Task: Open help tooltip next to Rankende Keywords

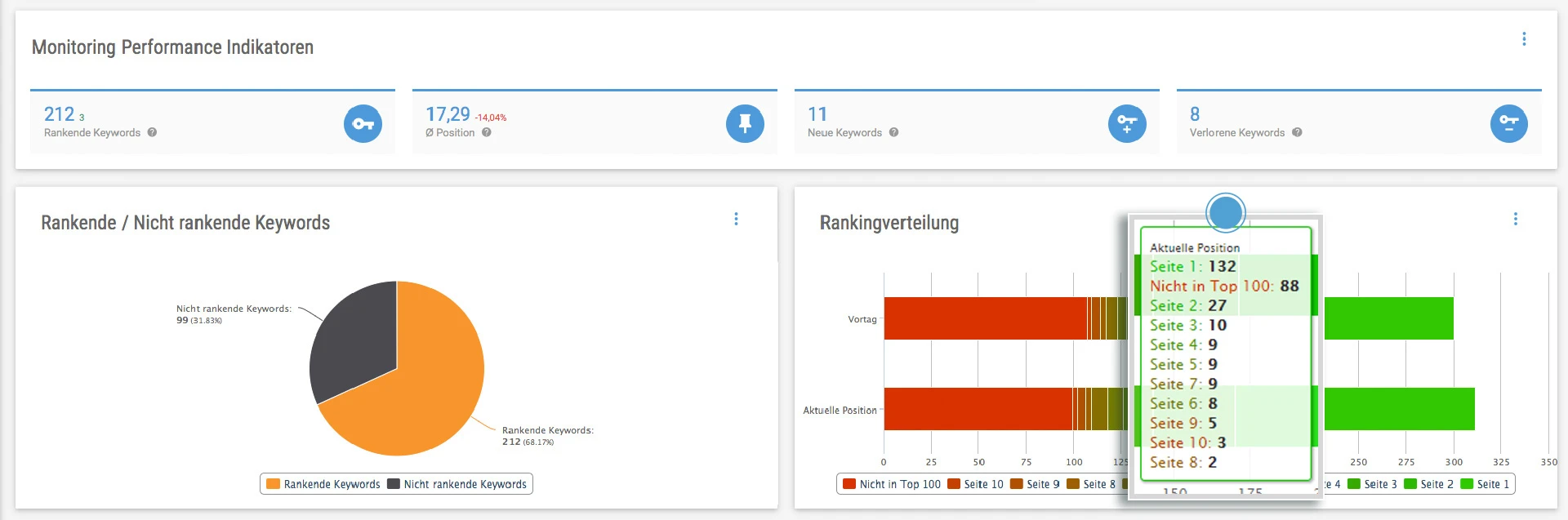Action: (152, 132)
